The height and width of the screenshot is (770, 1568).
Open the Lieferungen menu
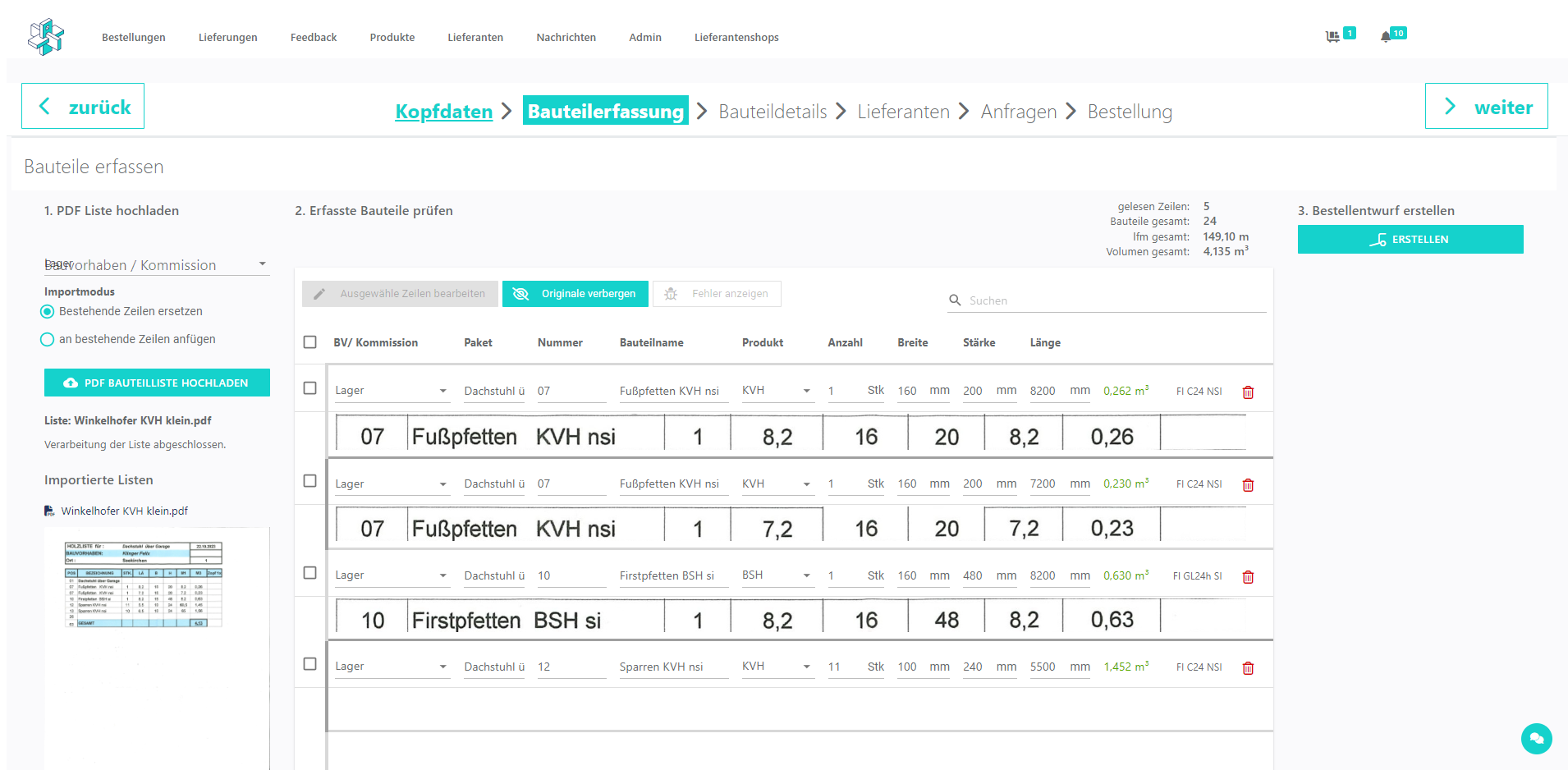228,38
